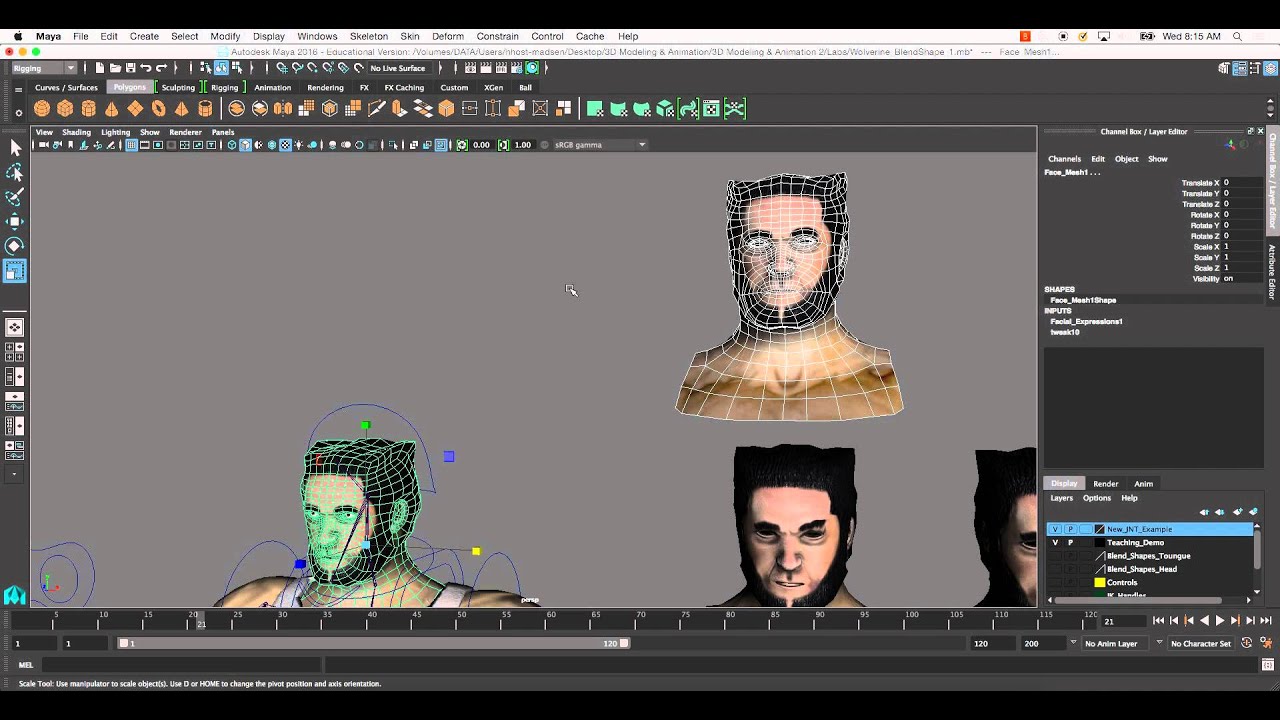This screenshot has width=1280, height=720.
Task: Click the current frame field showing 21
Action: coord(1122,621)
